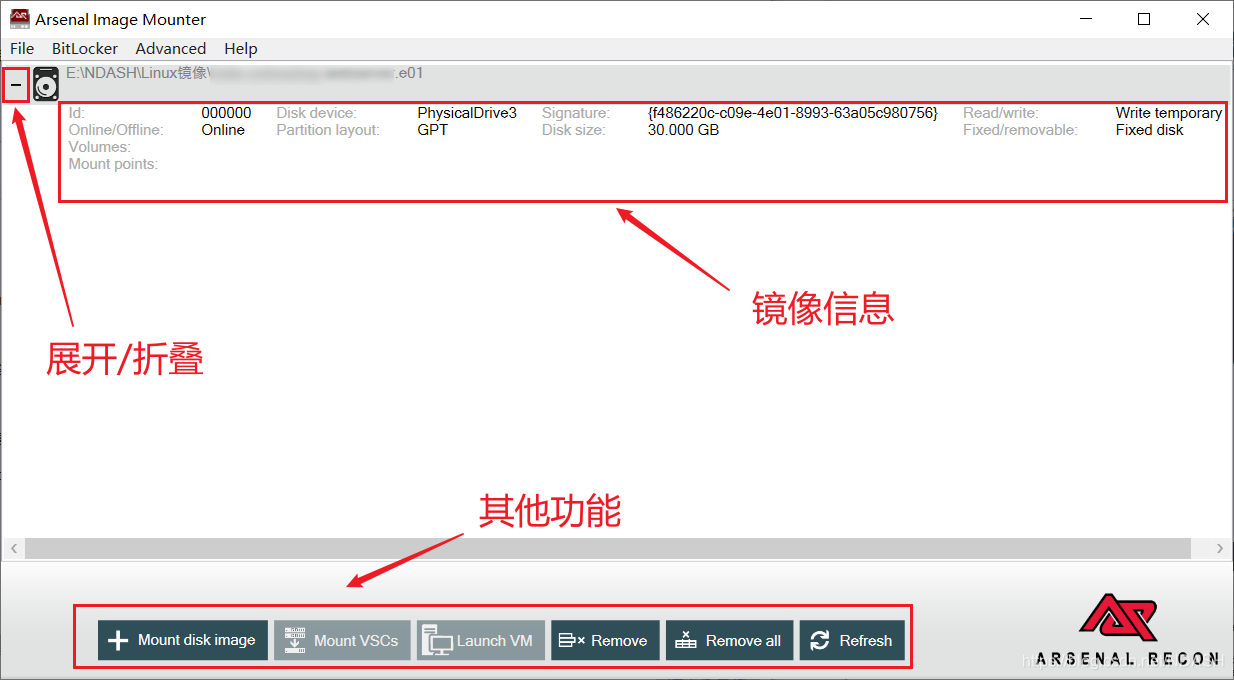
Task: Select the Write temporary value
Action: (x=1169, y=113)
